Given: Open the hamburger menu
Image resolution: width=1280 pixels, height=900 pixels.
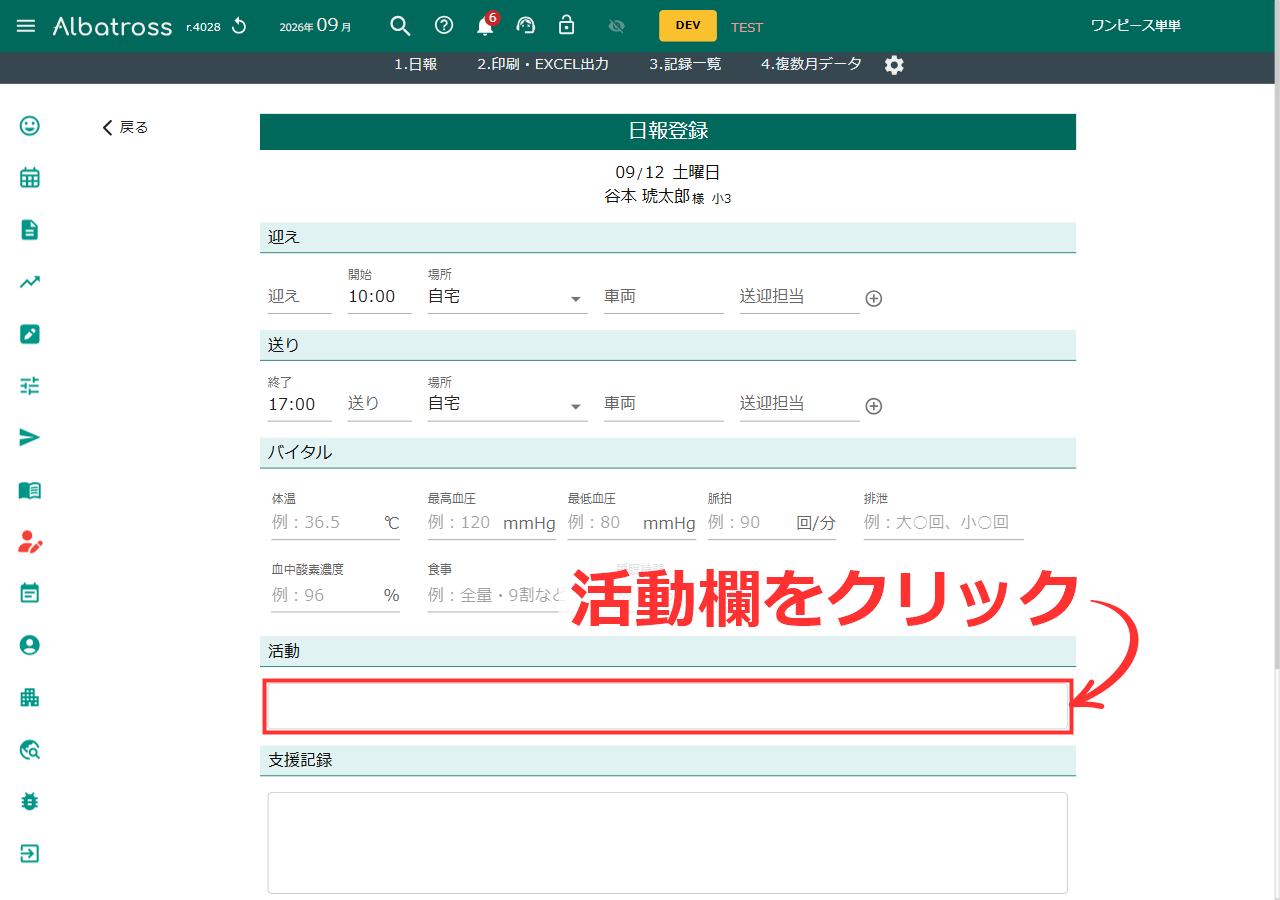Looking at the screenshot, I should (26, 26).
